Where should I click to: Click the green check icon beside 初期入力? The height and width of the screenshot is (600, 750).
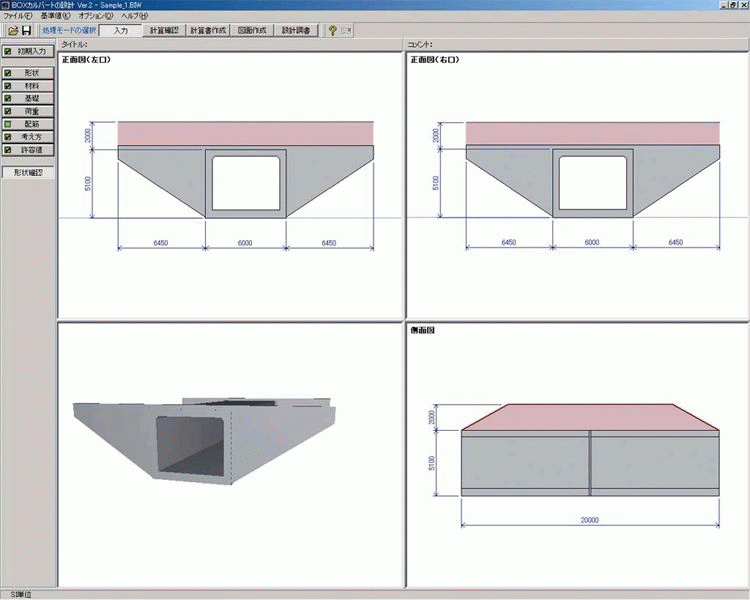click(8, 51)
